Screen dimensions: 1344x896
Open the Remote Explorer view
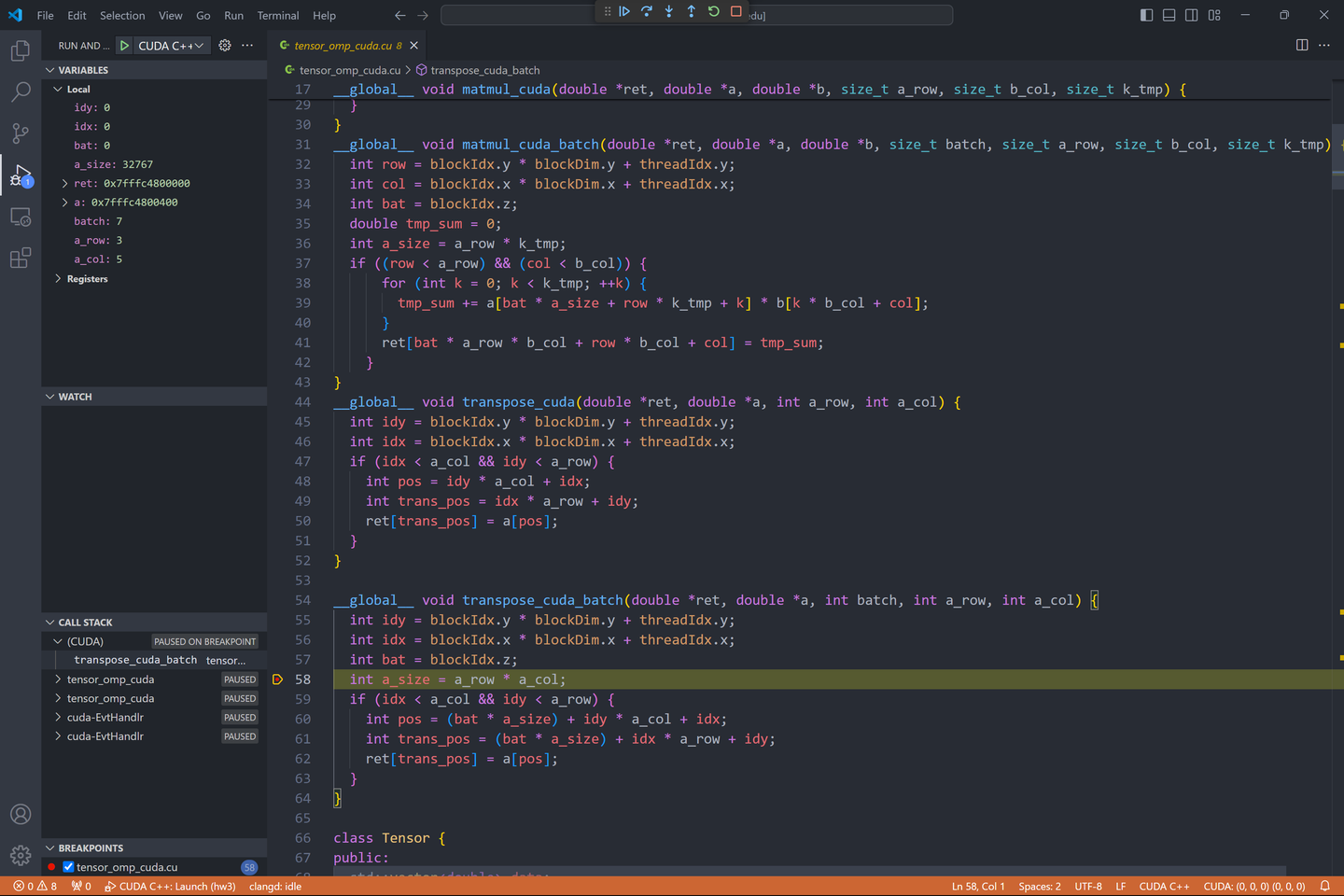[21, 217]
